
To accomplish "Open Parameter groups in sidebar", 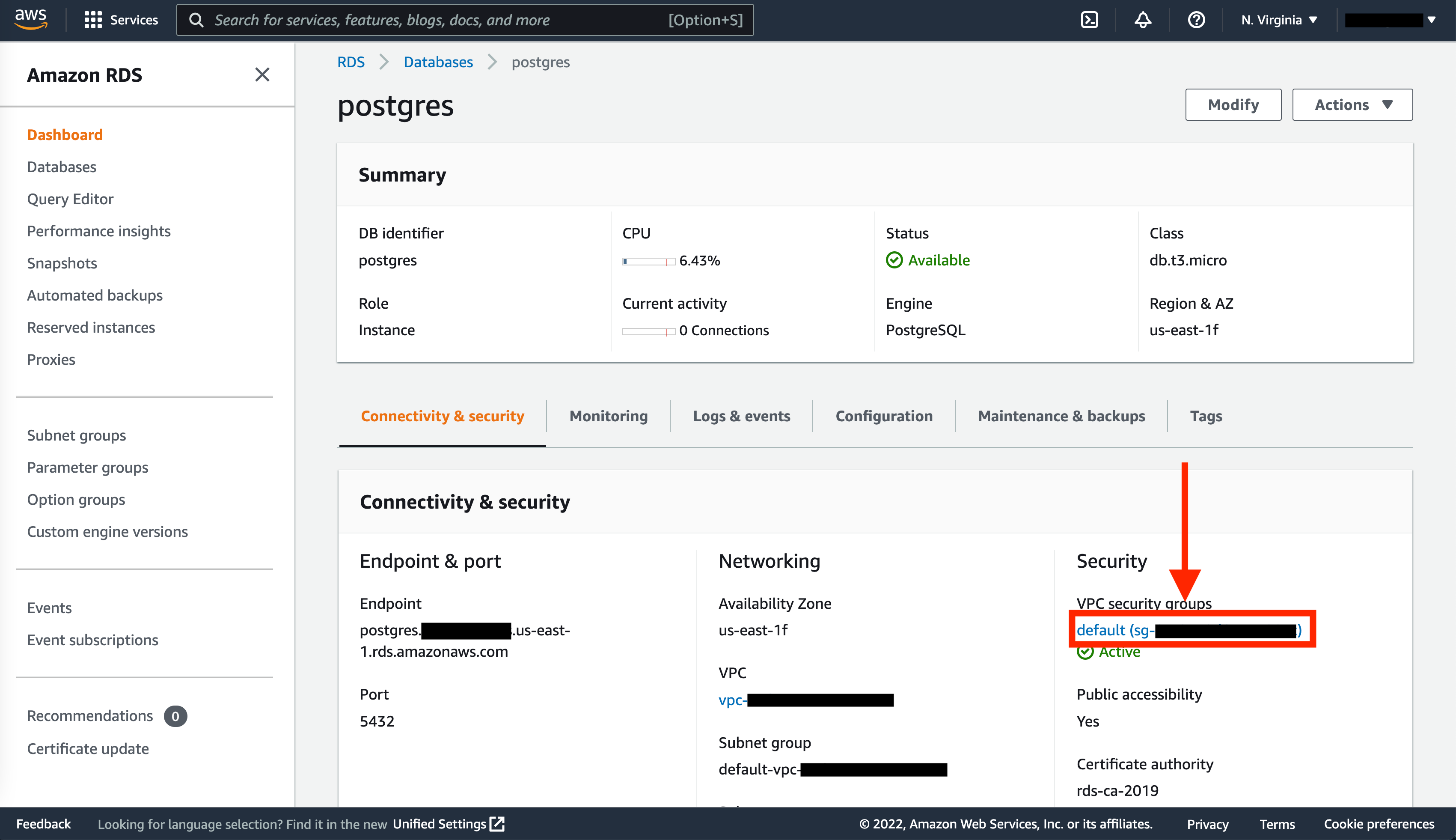I will pos(88,467).
